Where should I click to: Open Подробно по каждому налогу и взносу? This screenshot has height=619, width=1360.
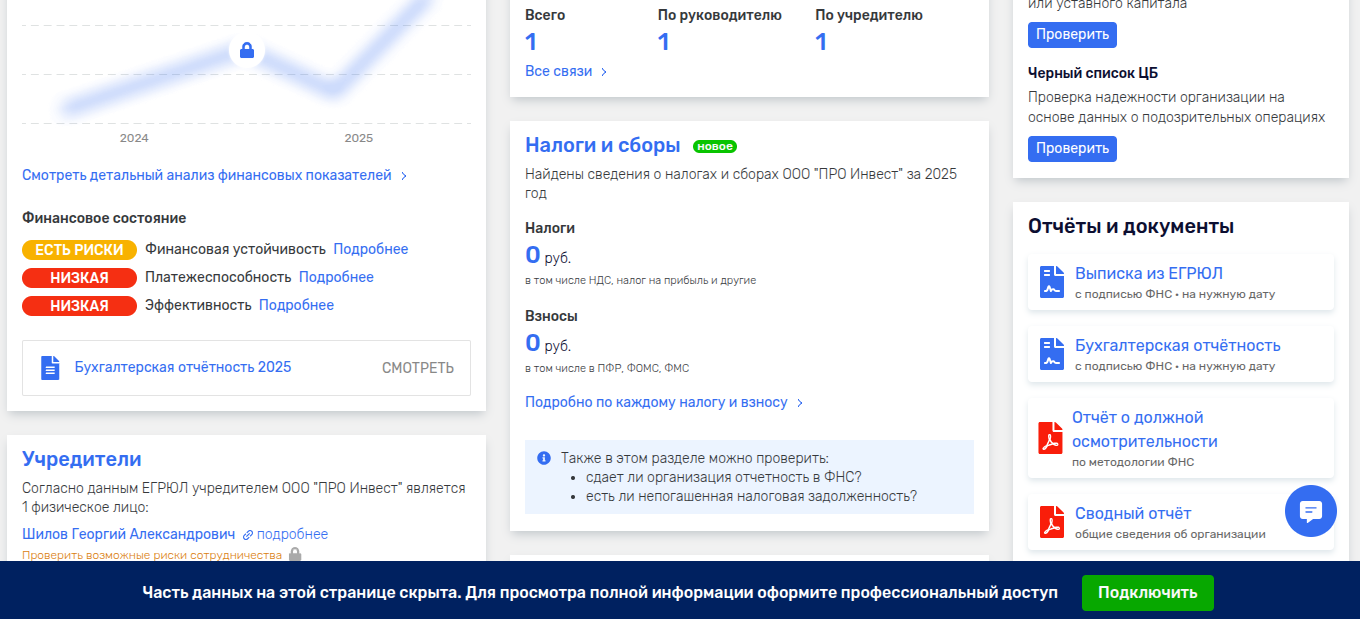coord(656,402)
